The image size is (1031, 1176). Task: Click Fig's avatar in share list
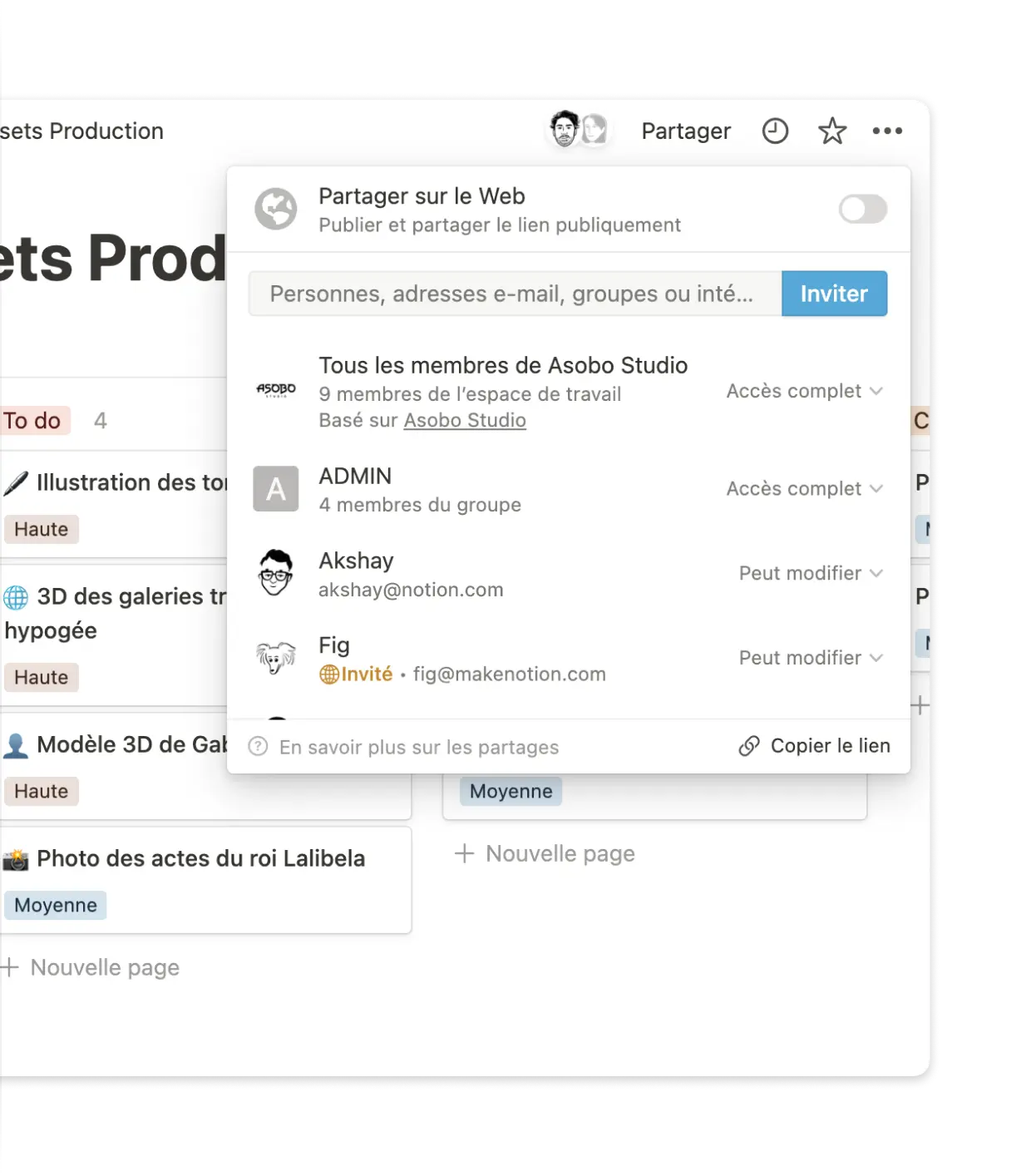point(276,659)
